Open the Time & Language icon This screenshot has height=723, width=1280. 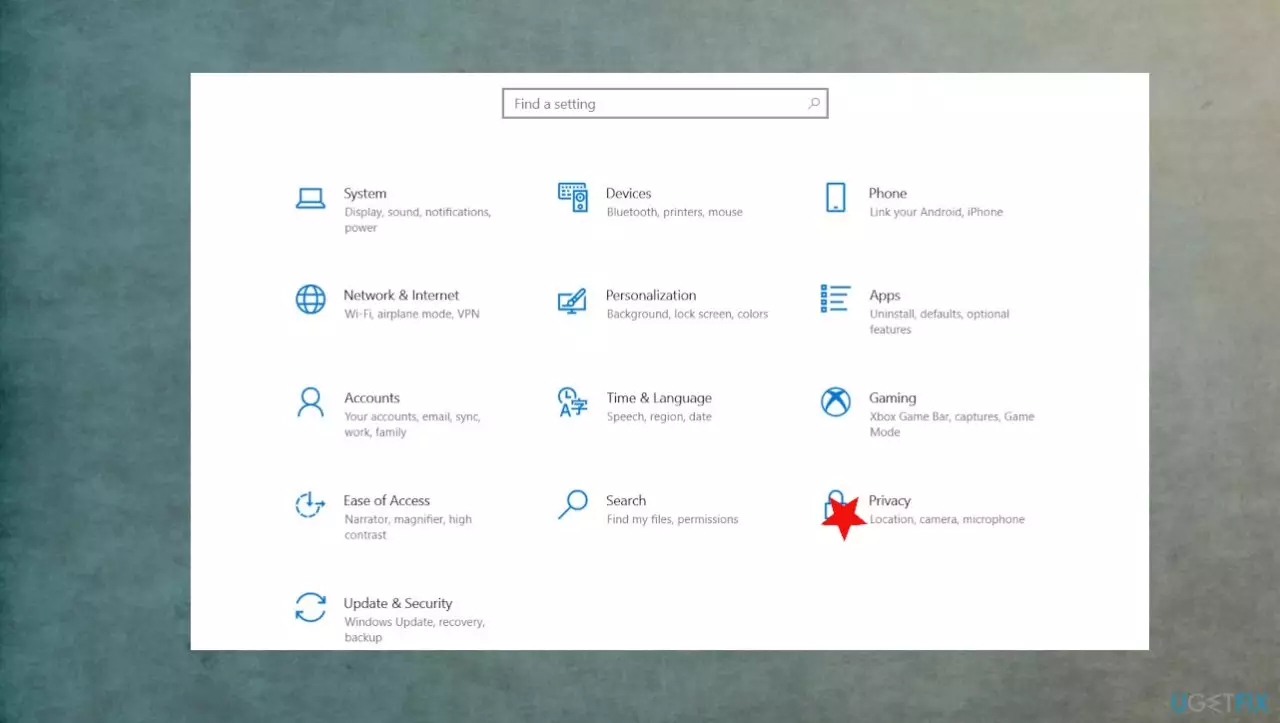572,402
